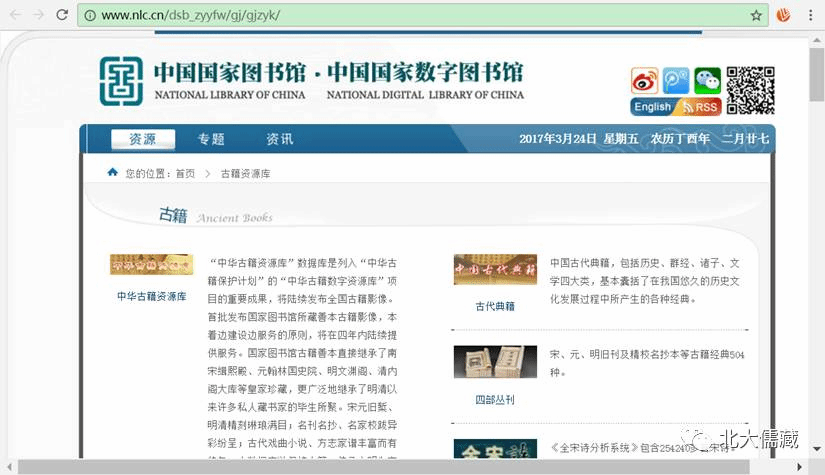
Task: Click the scroll-up arrow on vertical scrollbar
Action: click(818, 38)
